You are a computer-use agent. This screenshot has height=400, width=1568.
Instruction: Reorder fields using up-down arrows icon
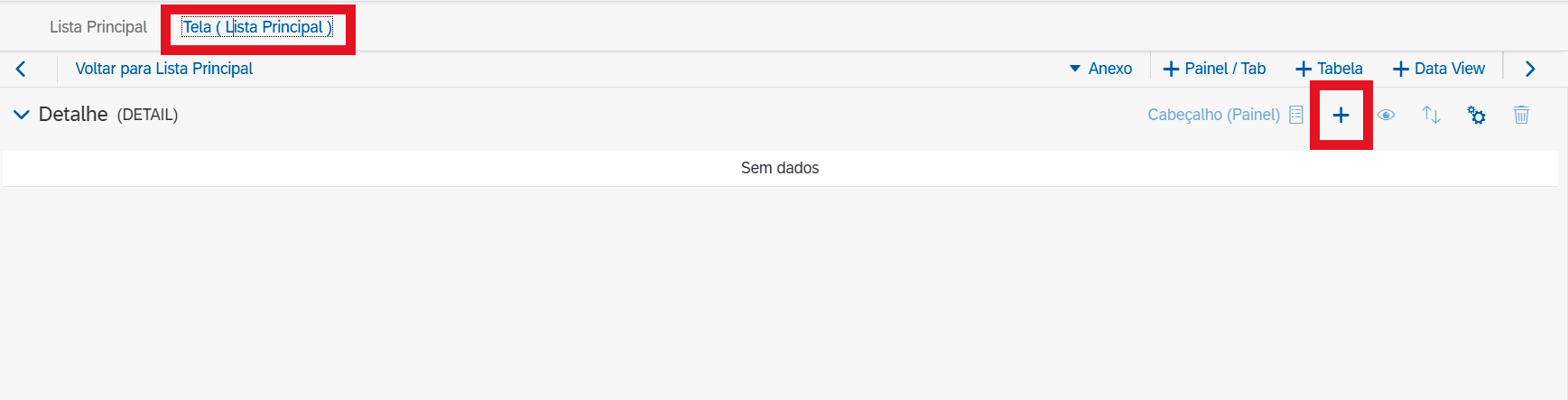tap(1431, 115)
